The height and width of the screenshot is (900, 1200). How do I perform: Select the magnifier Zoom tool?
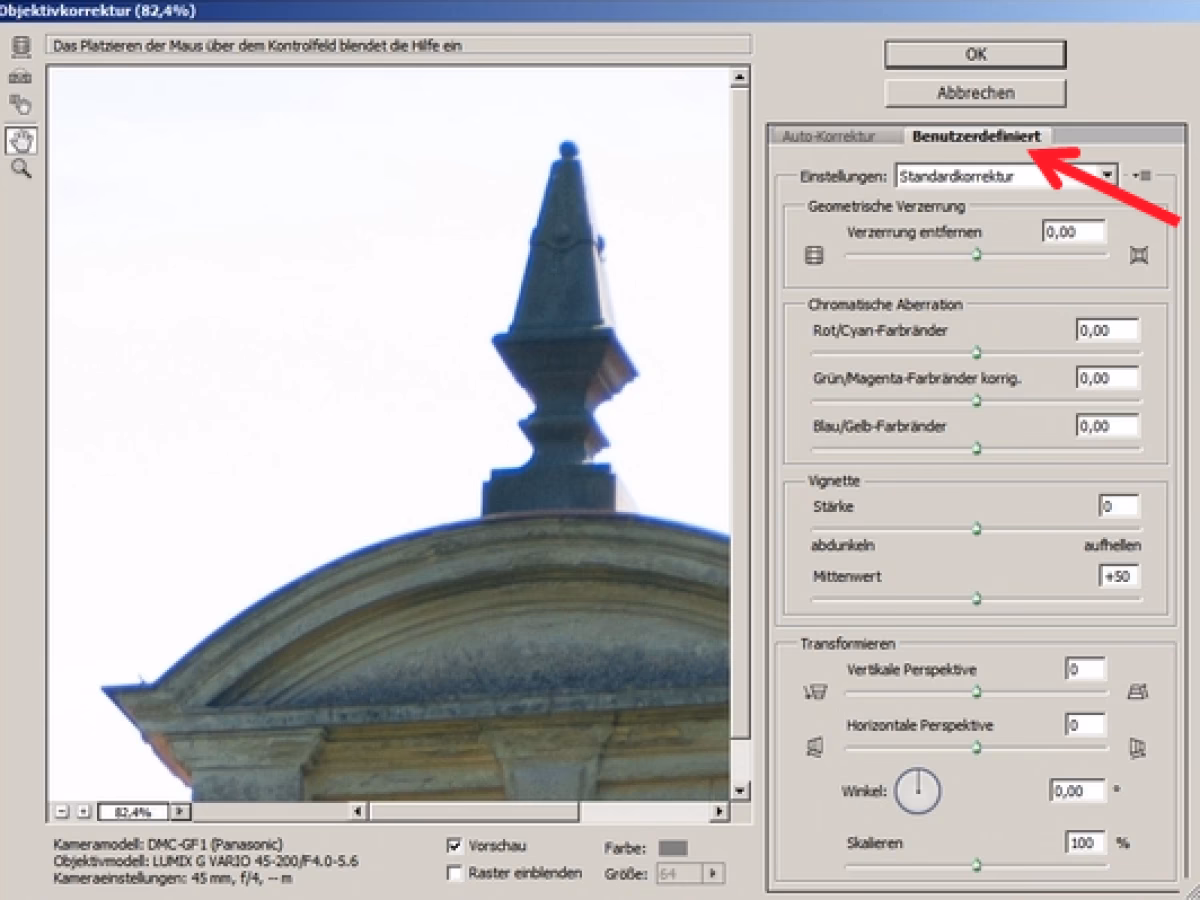coord(20,169)
